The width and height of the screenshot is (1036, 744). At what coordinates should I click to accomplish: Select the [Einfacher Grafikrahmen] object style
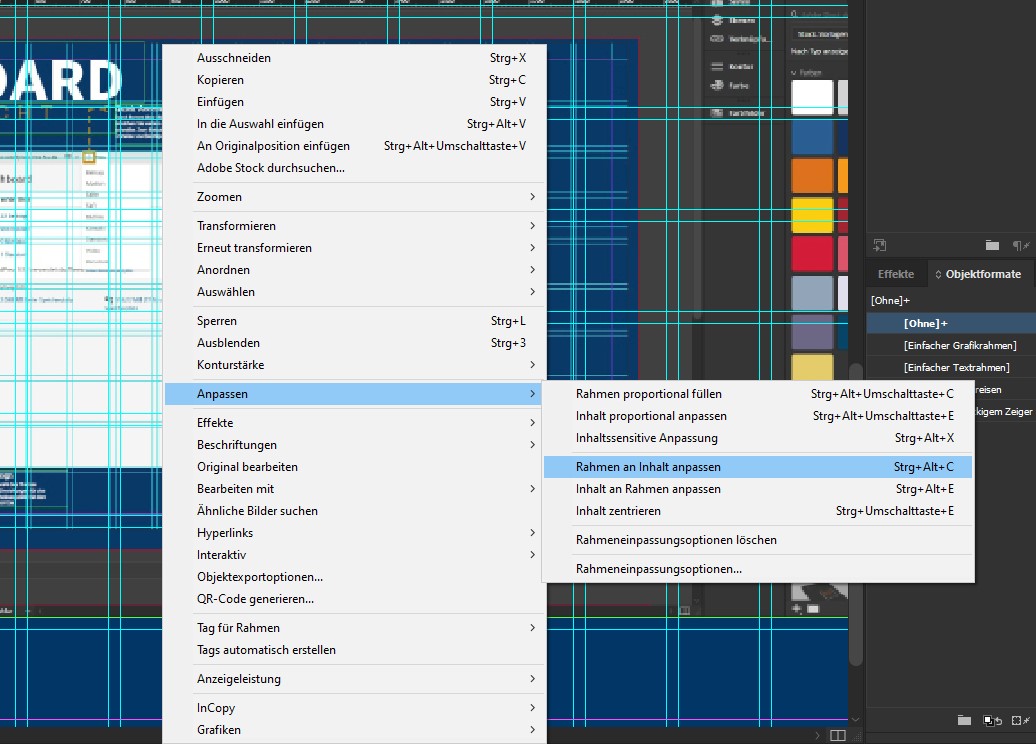[959, 345]
